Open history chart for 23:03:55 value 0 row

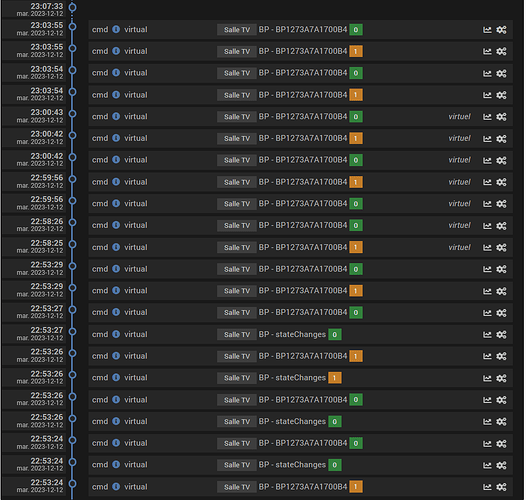[487, 30]
